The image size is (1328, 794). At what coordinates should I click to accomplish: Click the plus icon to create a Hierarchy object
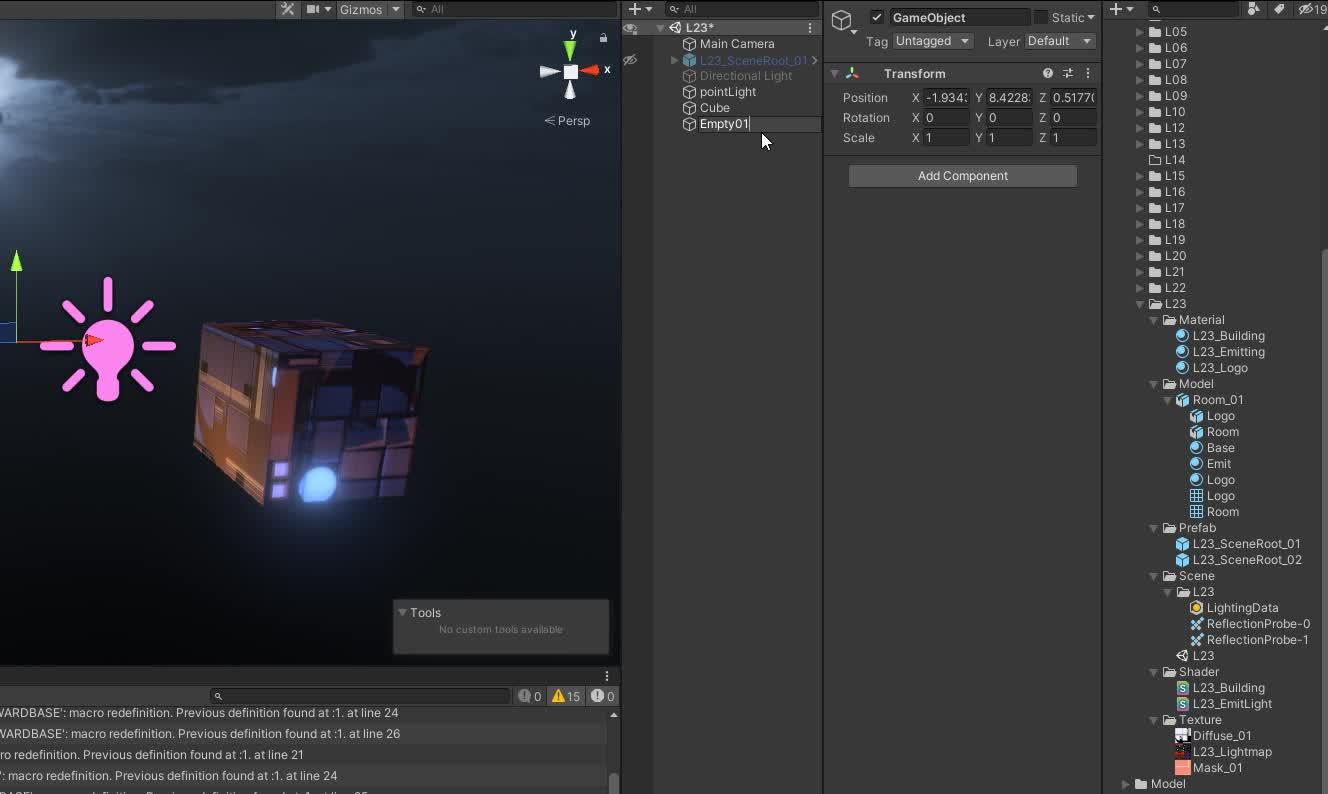point(637,8)
